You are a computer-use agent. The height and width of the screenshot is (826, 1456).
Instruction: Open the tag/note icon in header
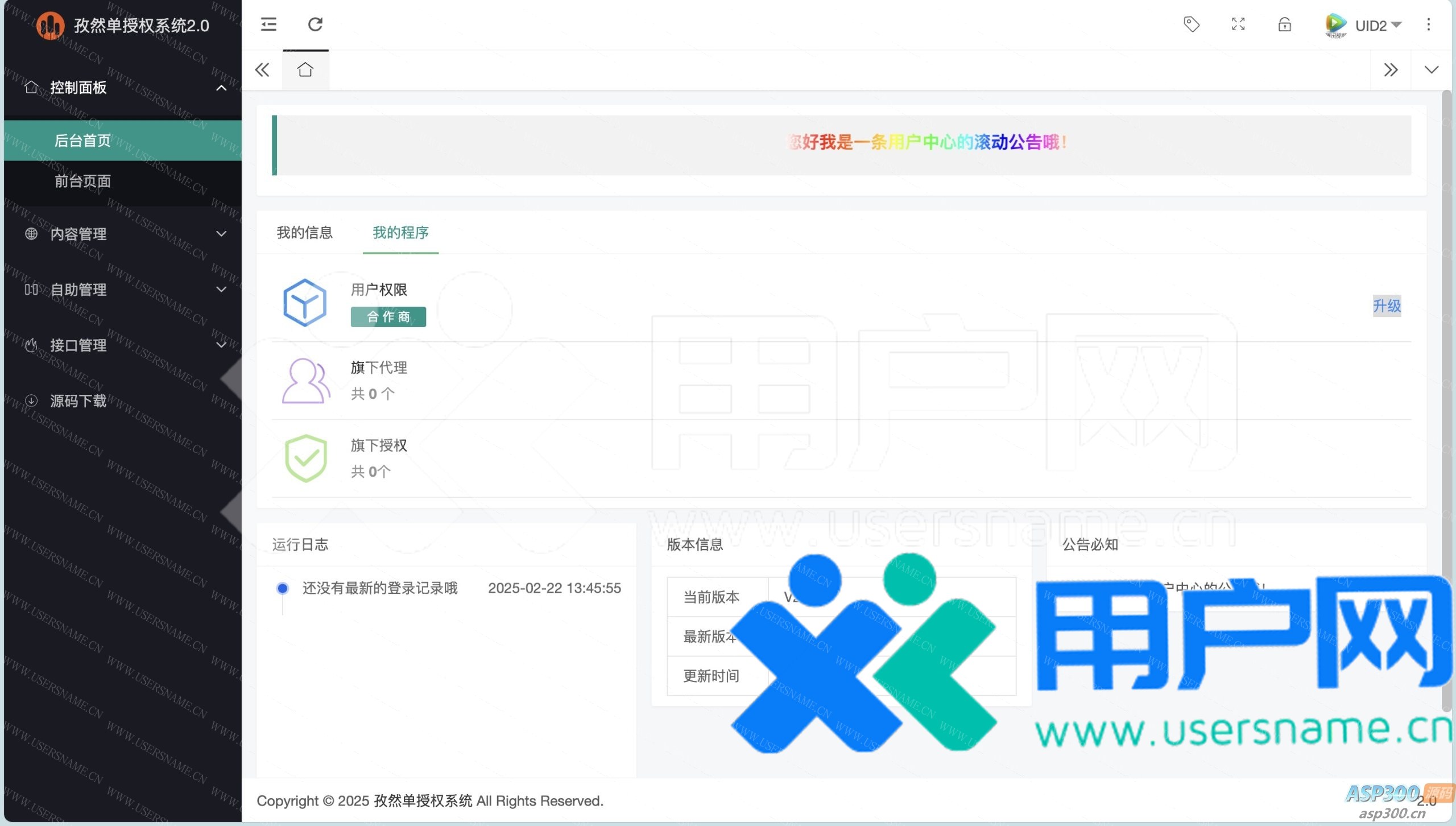(1191, 24)
